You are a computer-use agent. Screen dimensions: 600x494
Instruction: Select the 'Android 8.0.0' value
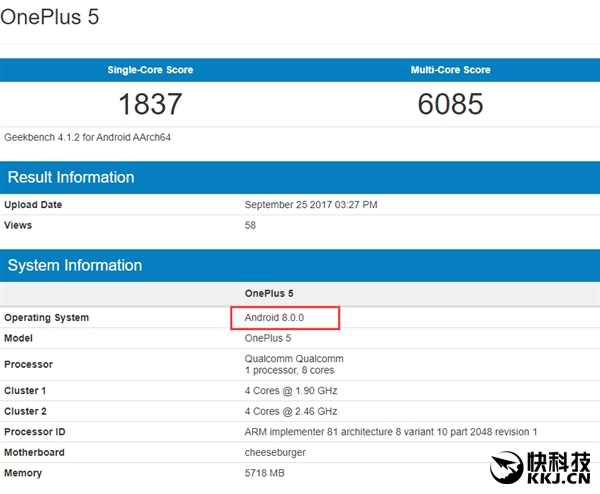click(274, 318)
